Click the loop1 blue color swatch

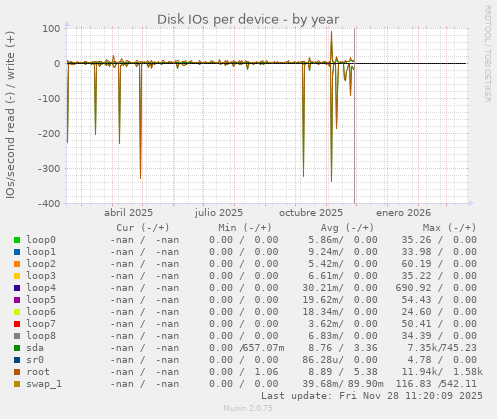17,252
